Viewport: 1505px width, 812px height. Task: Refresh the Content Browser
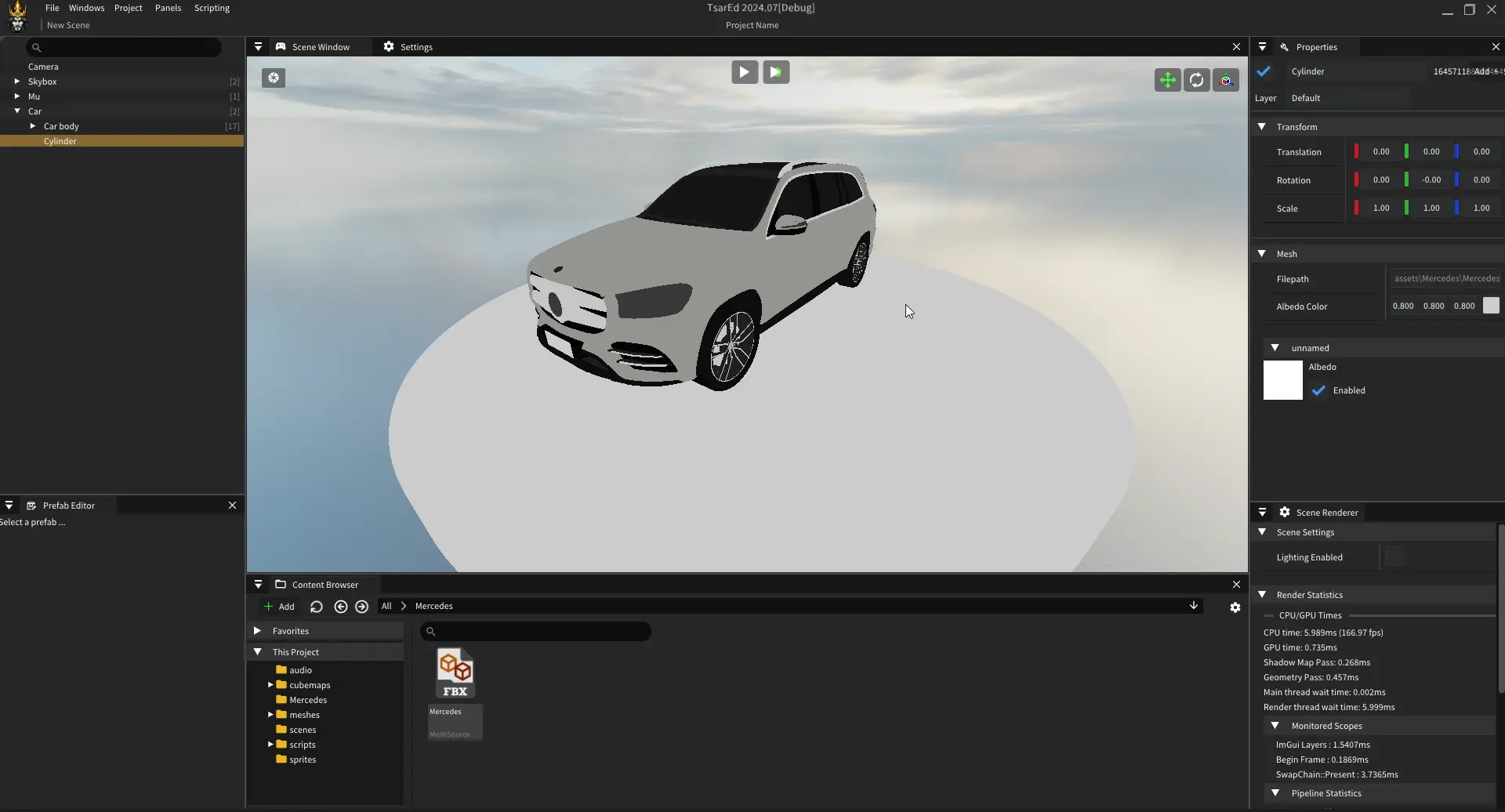pos(317,607)
